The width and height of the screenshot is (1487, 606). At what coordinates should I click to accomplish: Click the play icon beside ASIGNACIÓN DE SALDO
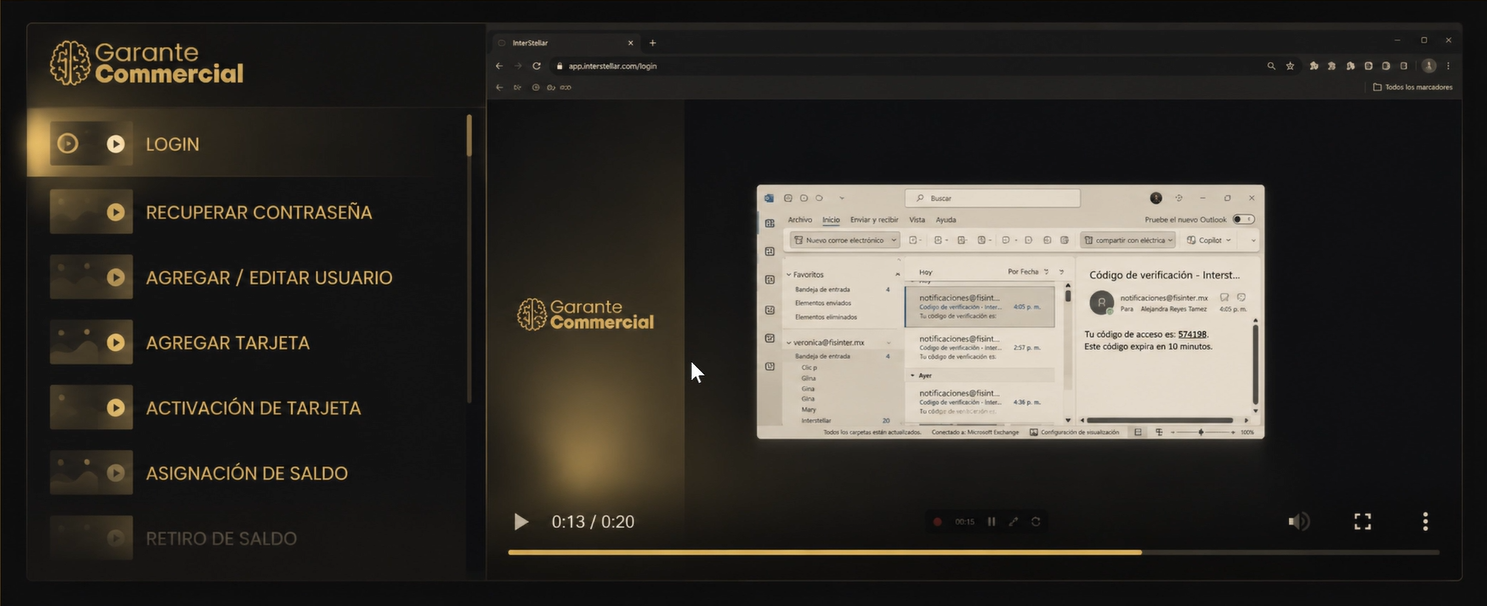click(x=116, y=473)
